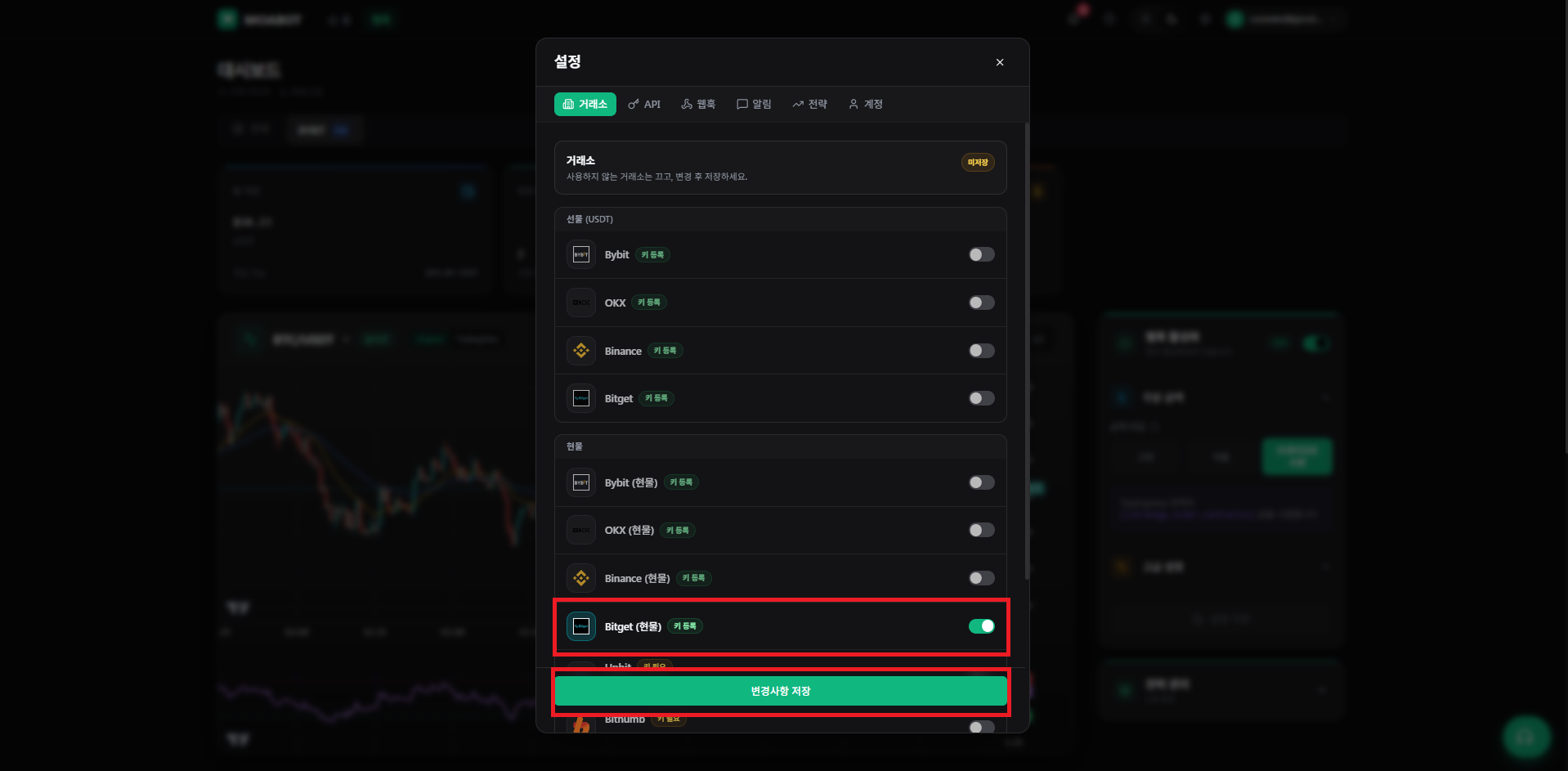Click the Bitget (현물) logo icon

tap(581, 626)
